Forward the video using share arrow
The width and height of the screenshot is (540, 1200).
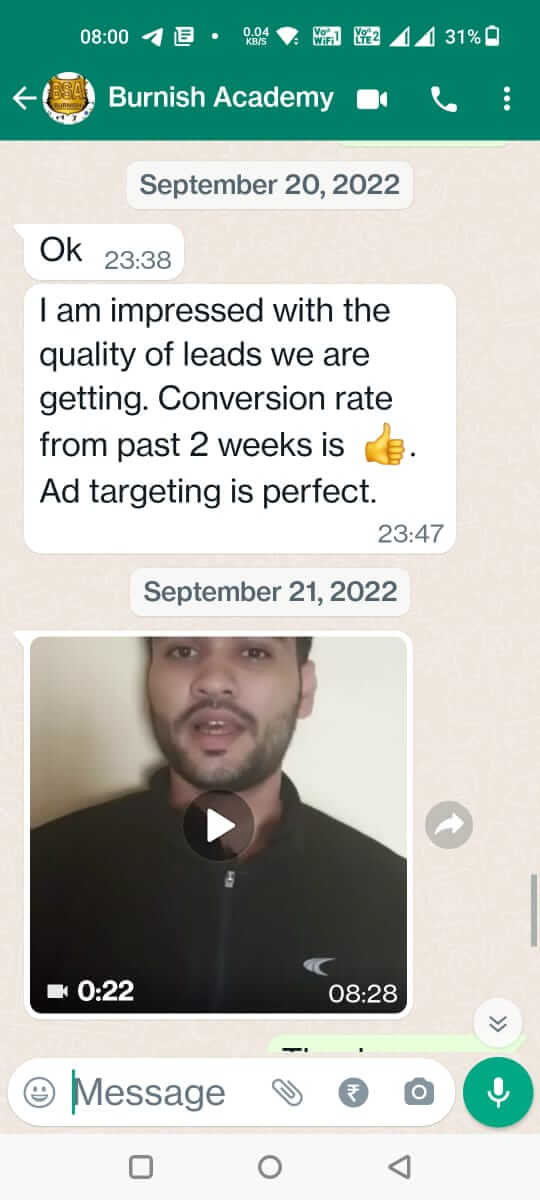(449, 824)
